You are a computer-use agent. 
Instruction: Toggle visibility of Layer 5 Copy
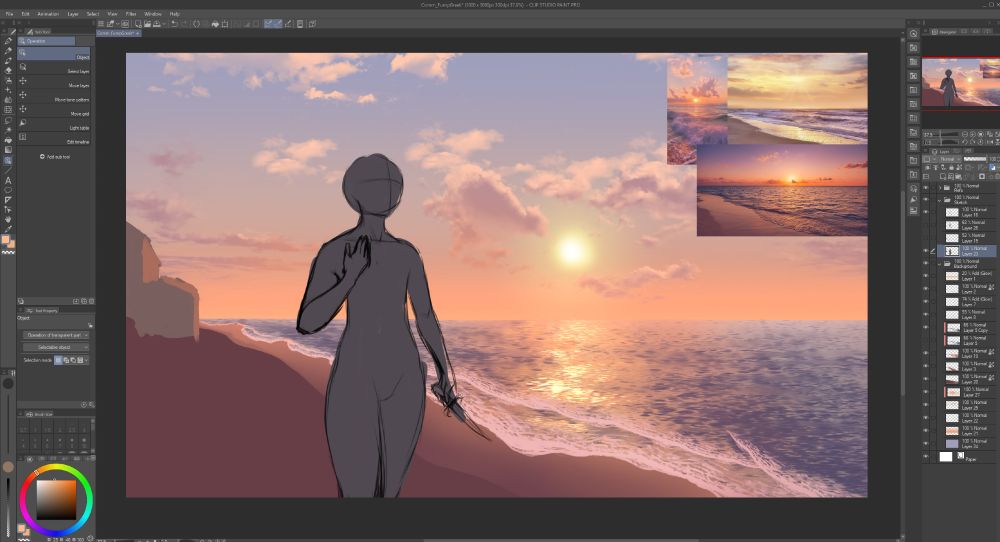pyautogui.click(x=926, y=327)
